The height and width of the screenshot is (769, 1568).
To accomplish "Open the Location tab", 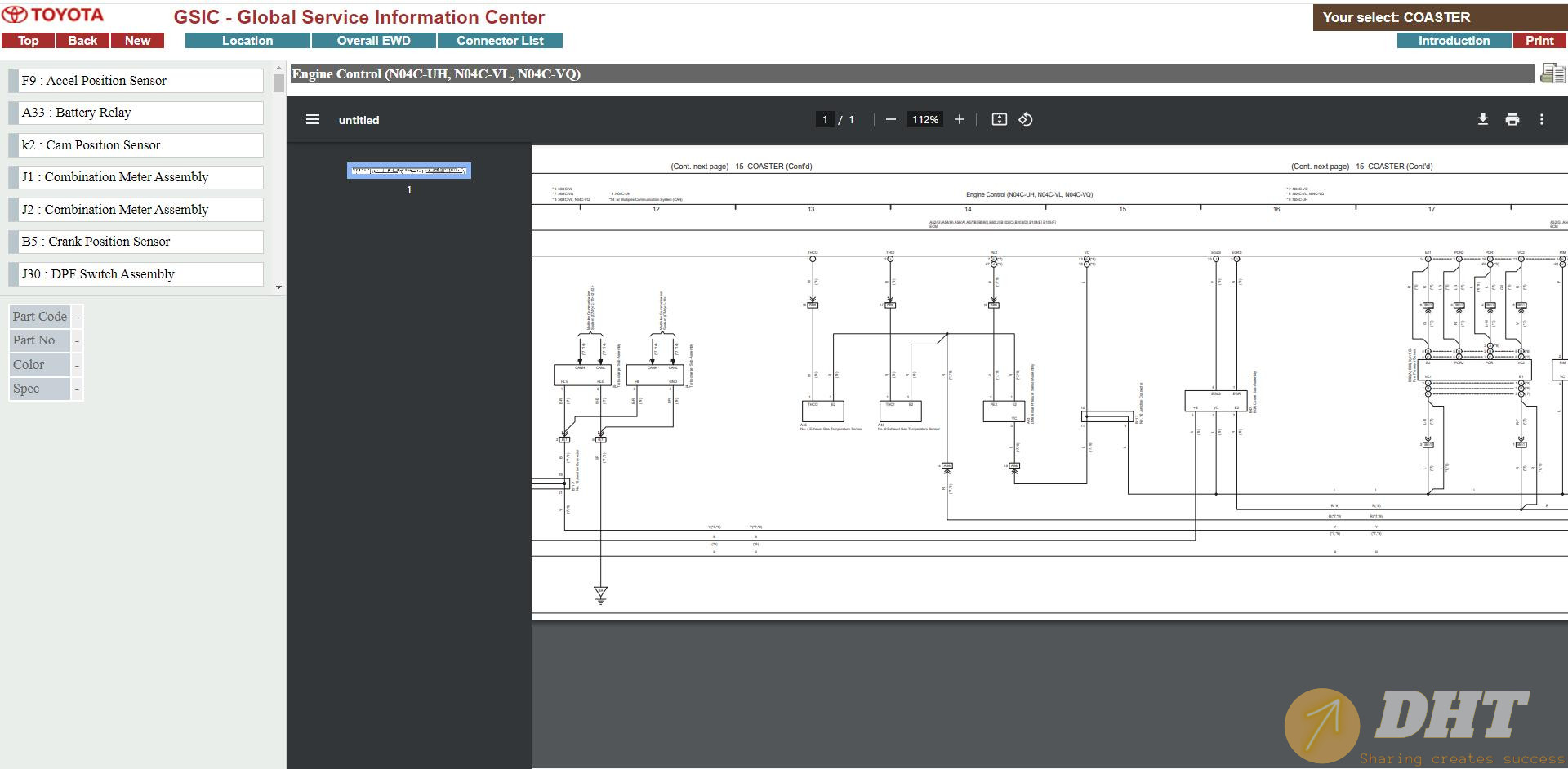I will pyautogui.click(x=247, y=41).
